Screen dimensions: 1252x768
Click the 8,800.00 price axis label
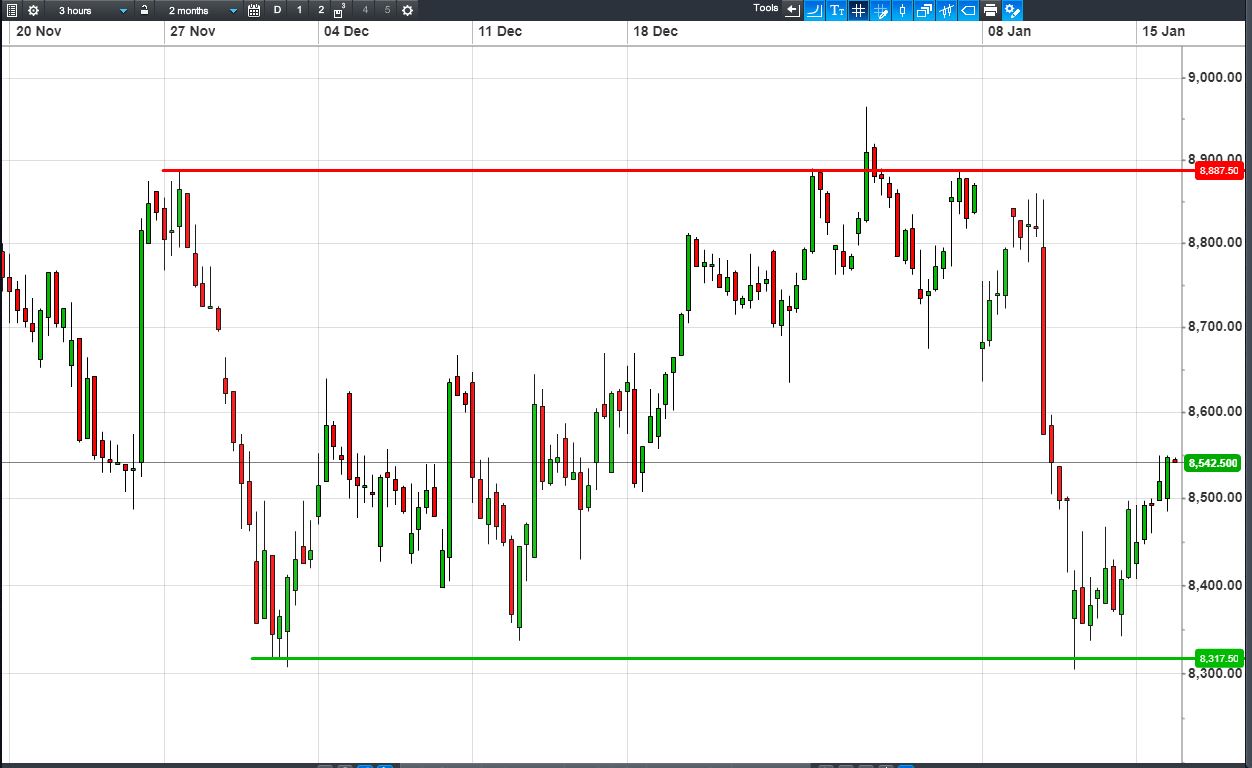point(1215,243)
